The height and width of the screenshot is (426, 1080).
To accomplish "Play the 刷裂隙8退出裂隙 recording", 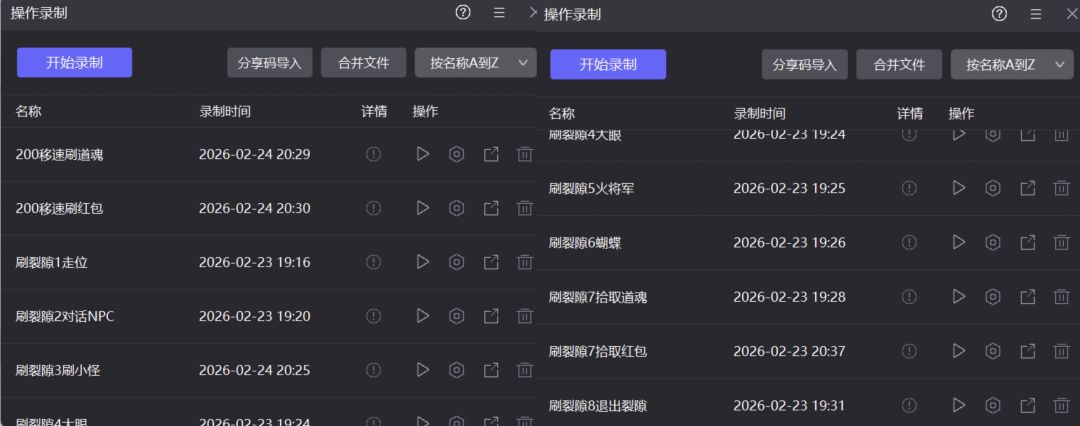I will tap(959, 405).
